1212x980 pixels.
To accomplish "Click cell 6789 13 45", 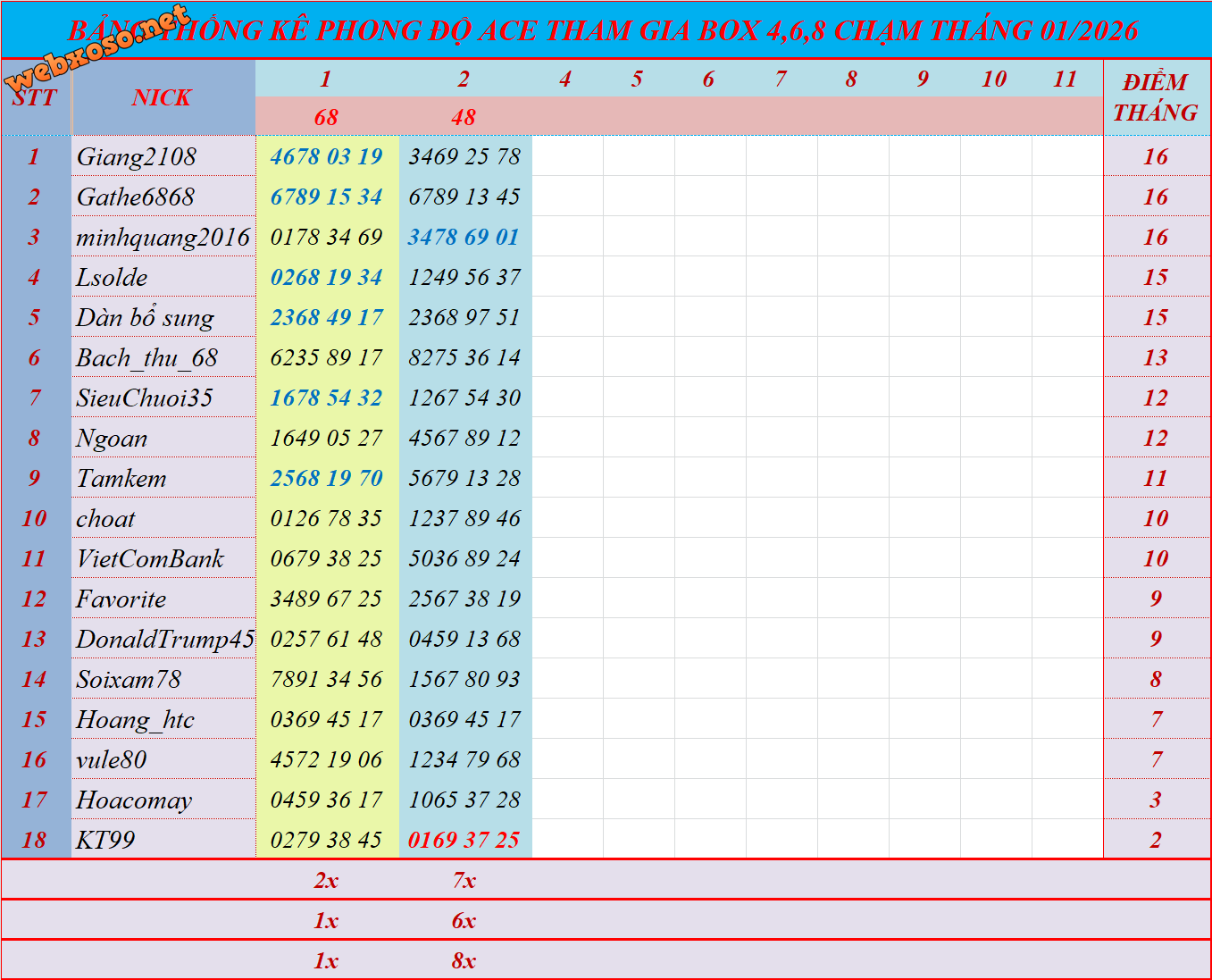I will [x=464, y=197].
